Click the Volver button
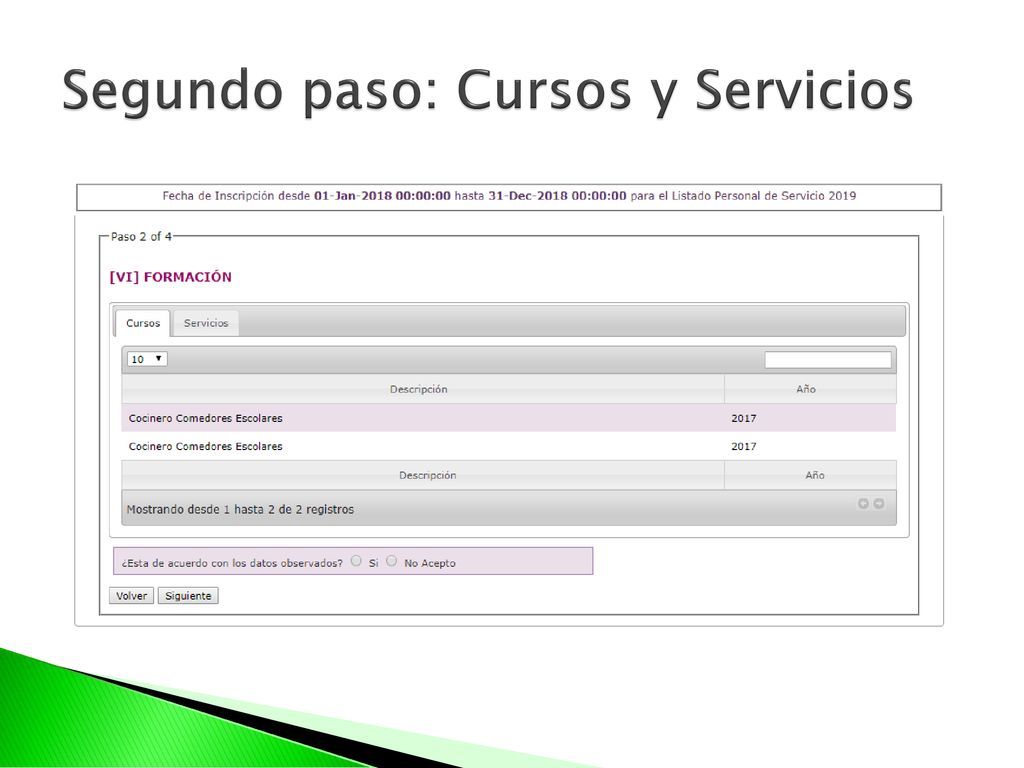This screenshot has width=1024, height=768. click(x=131, y=596)
